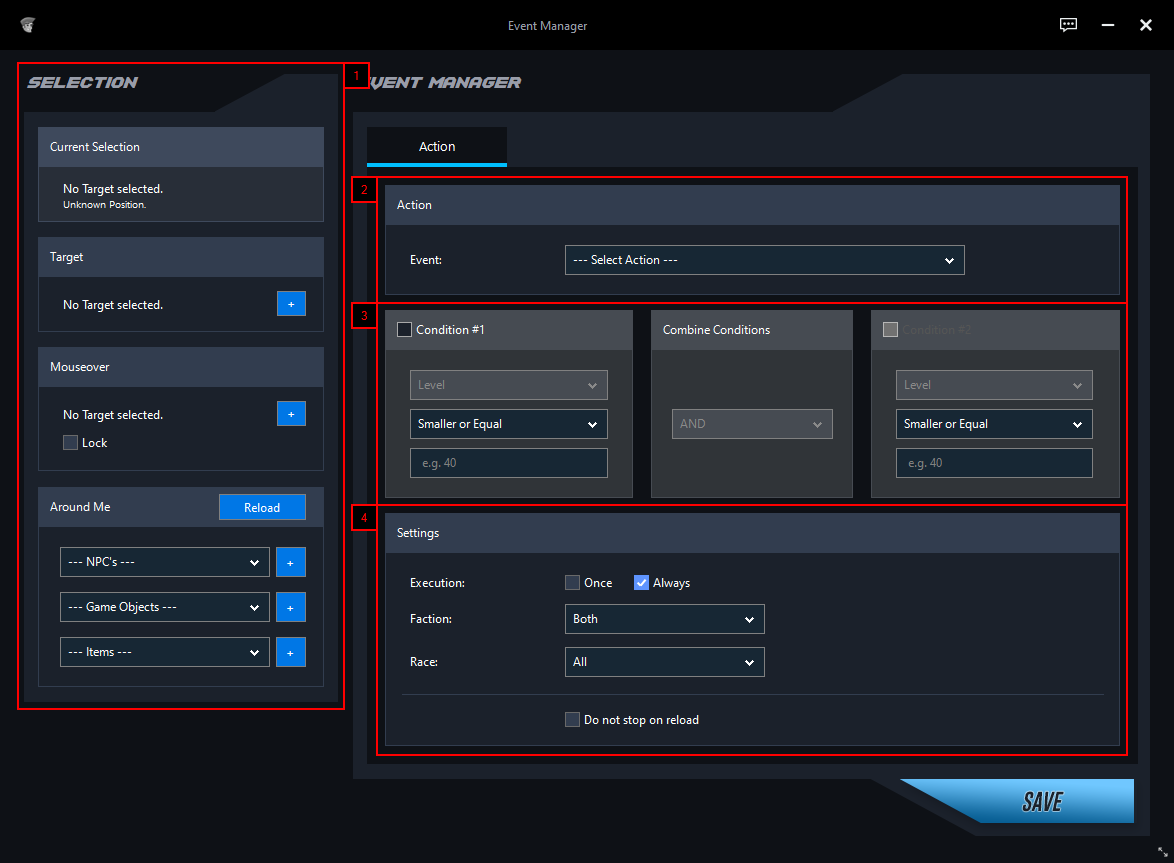
Task: Expand the Game Objects dropdown
Action: click(x=164, y=607)
